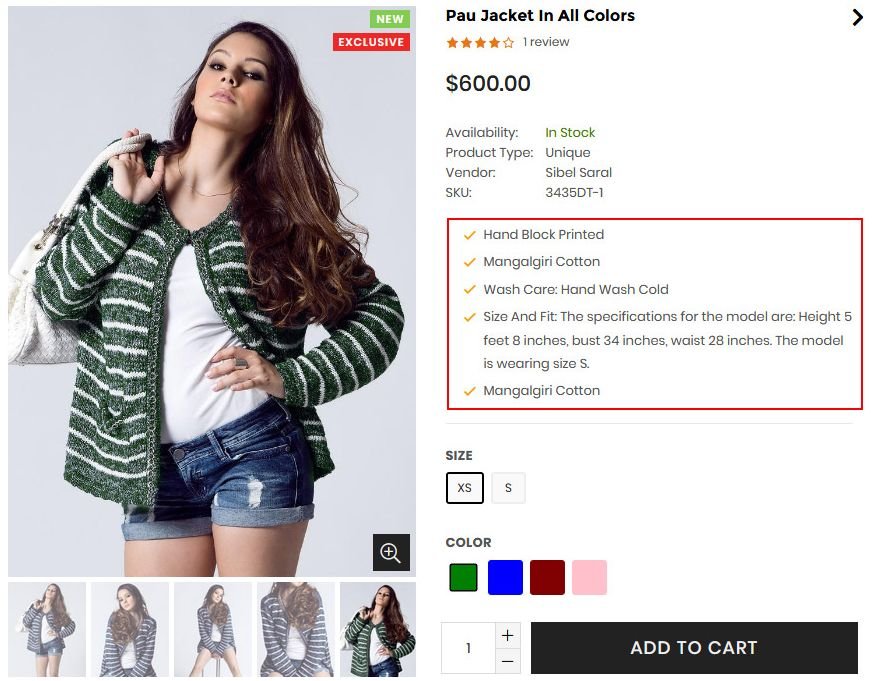
Task: Choose the blue color swatch
Action: [x=505, y=578]
